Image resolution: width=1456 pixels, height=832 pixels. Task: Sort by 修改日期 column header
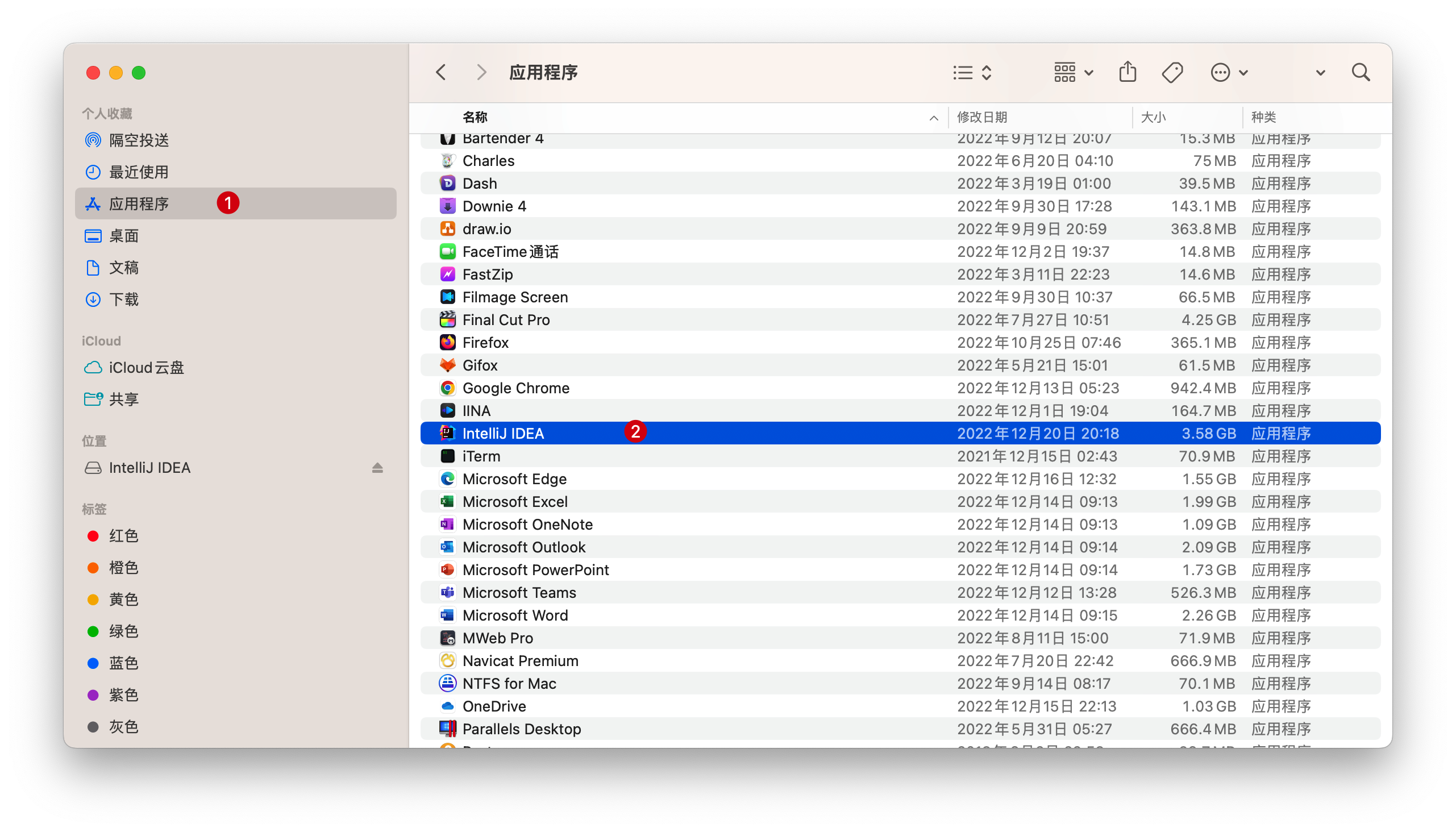pos(982,117)
